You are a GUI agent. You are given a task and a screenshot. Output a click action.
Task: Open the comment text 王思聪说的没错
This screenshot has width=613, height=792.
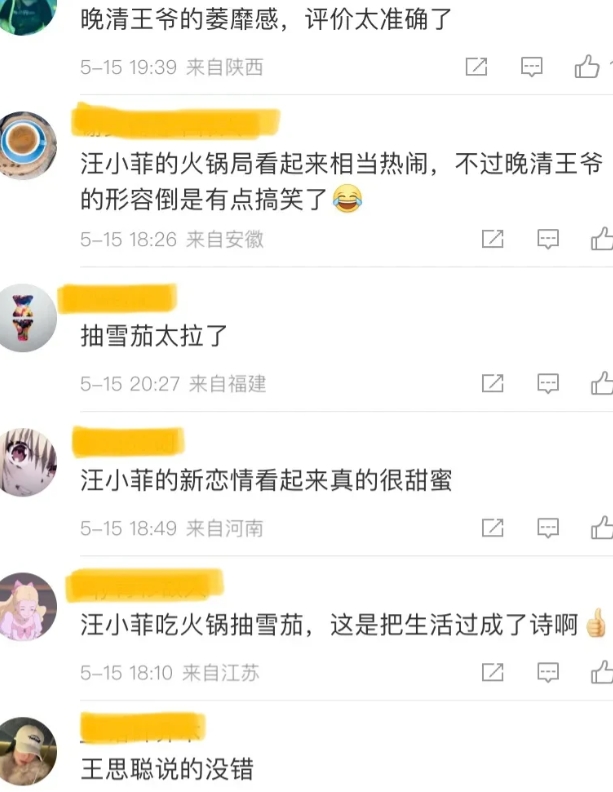tap(167, 769)
